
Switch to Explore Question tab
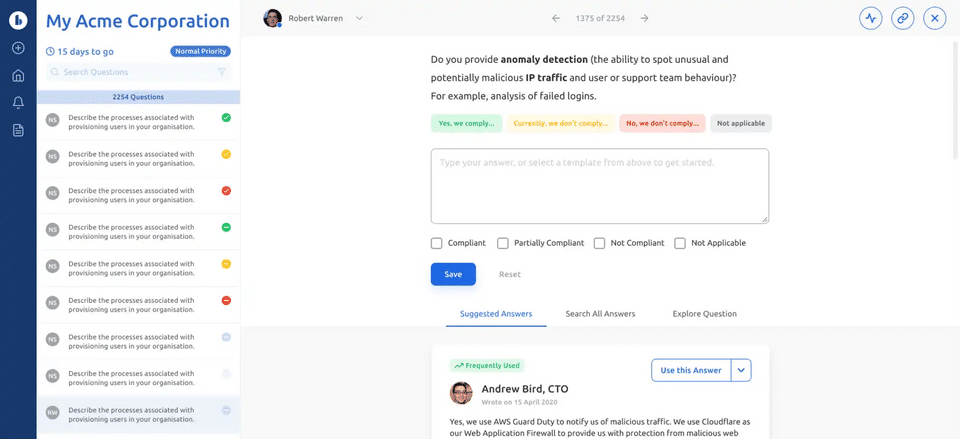[705, 313]
